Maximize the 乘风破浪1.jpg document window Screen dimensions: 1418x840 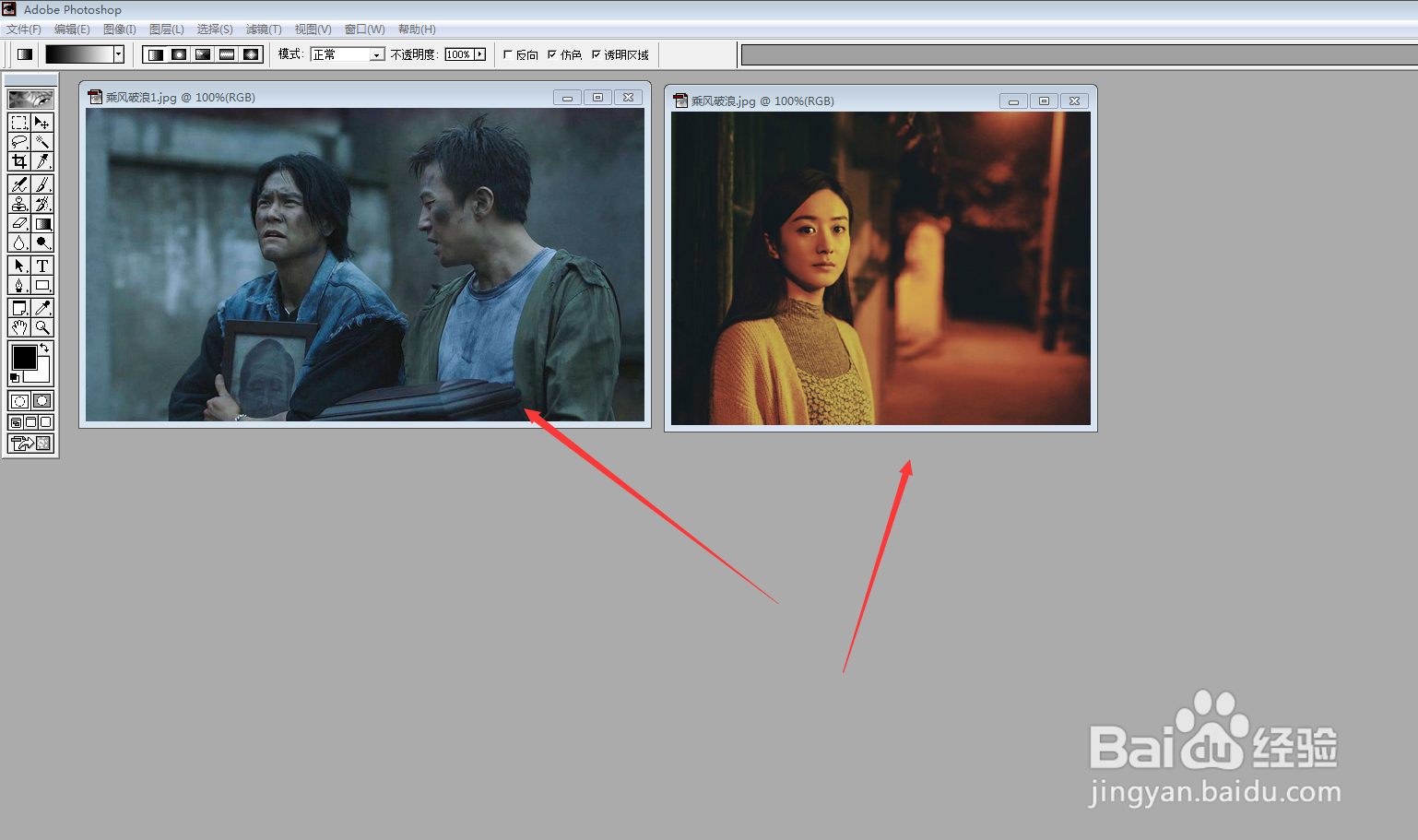[x=597, y=97]
